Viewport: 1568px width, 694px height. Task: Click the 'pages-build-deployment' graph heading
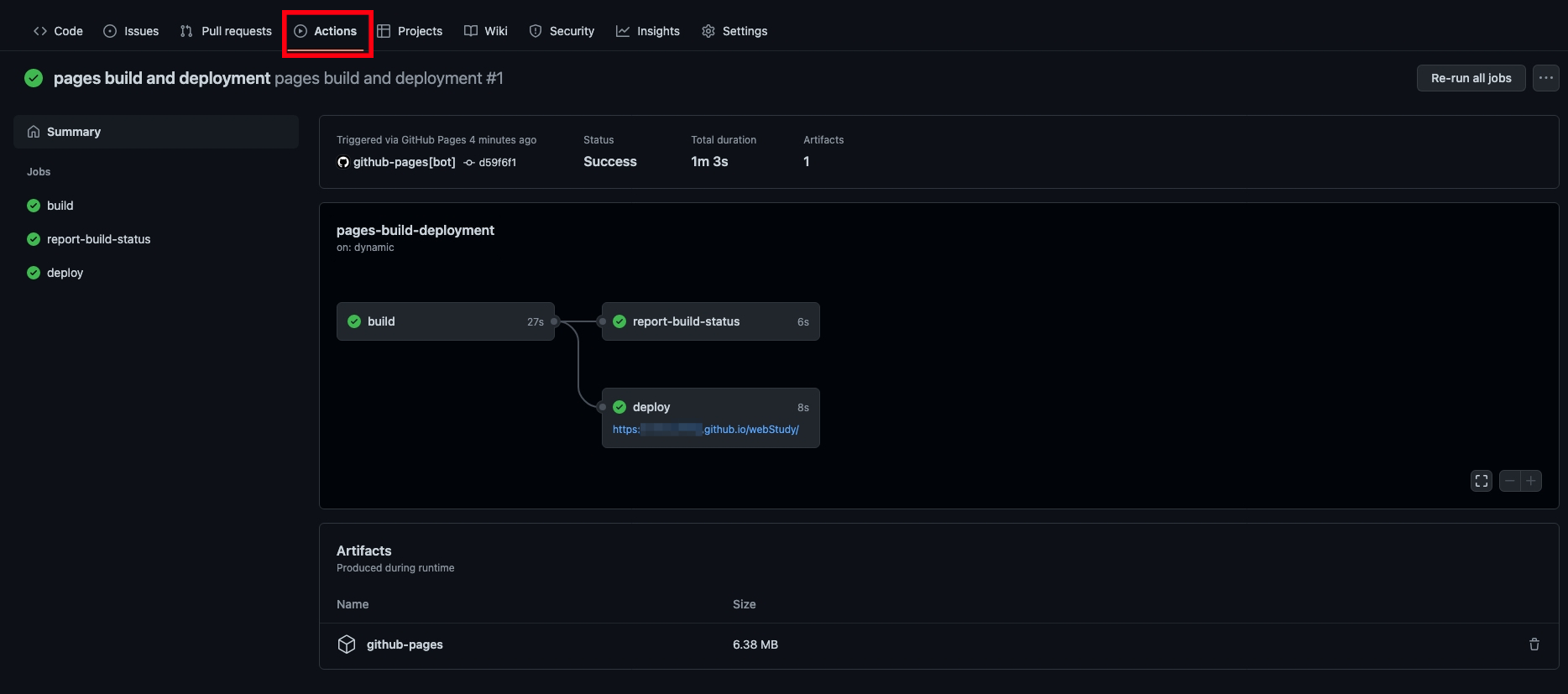[x=416, y=230]
